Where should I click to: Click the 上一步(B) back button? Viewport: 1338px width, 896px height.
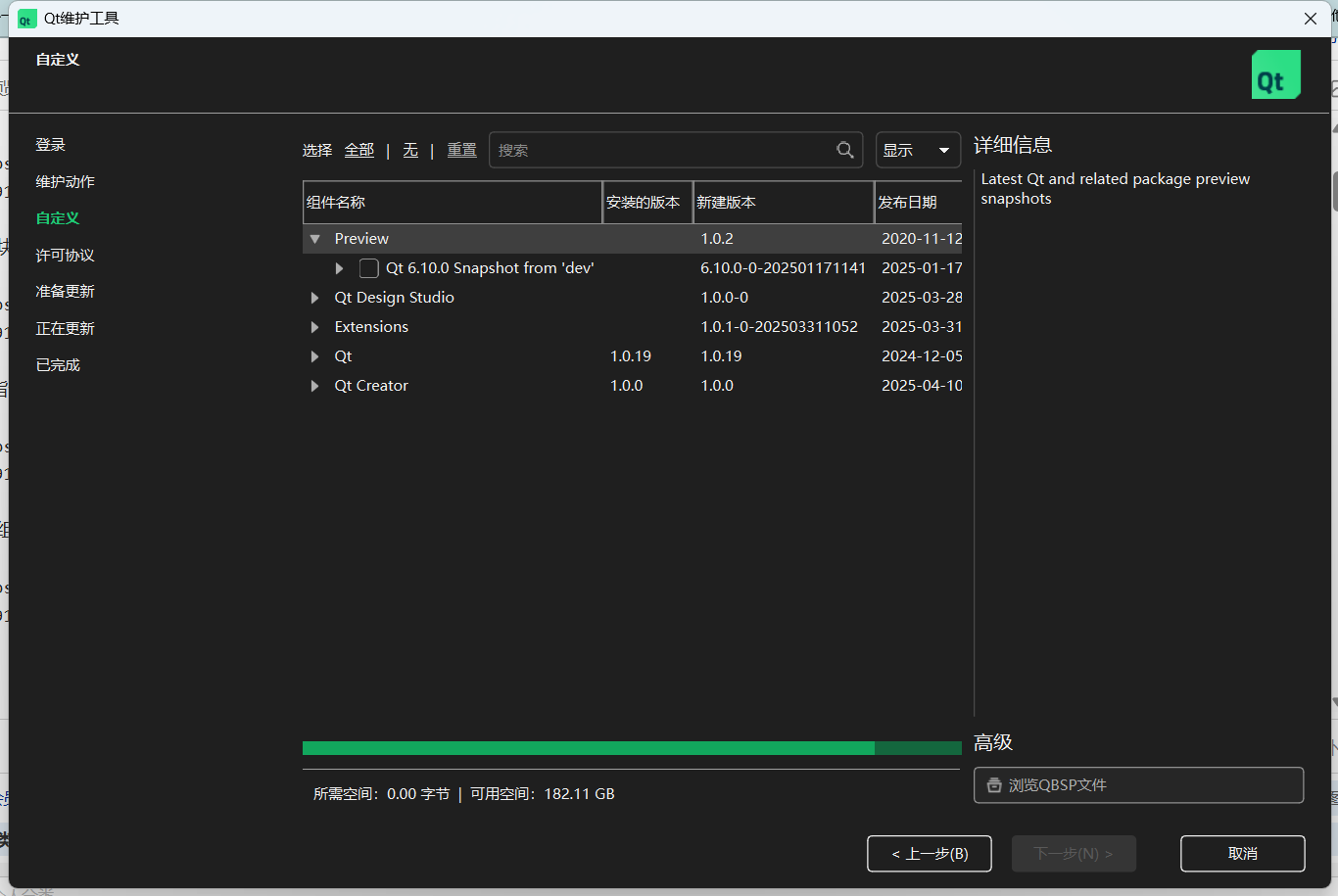tap(930, 854)
